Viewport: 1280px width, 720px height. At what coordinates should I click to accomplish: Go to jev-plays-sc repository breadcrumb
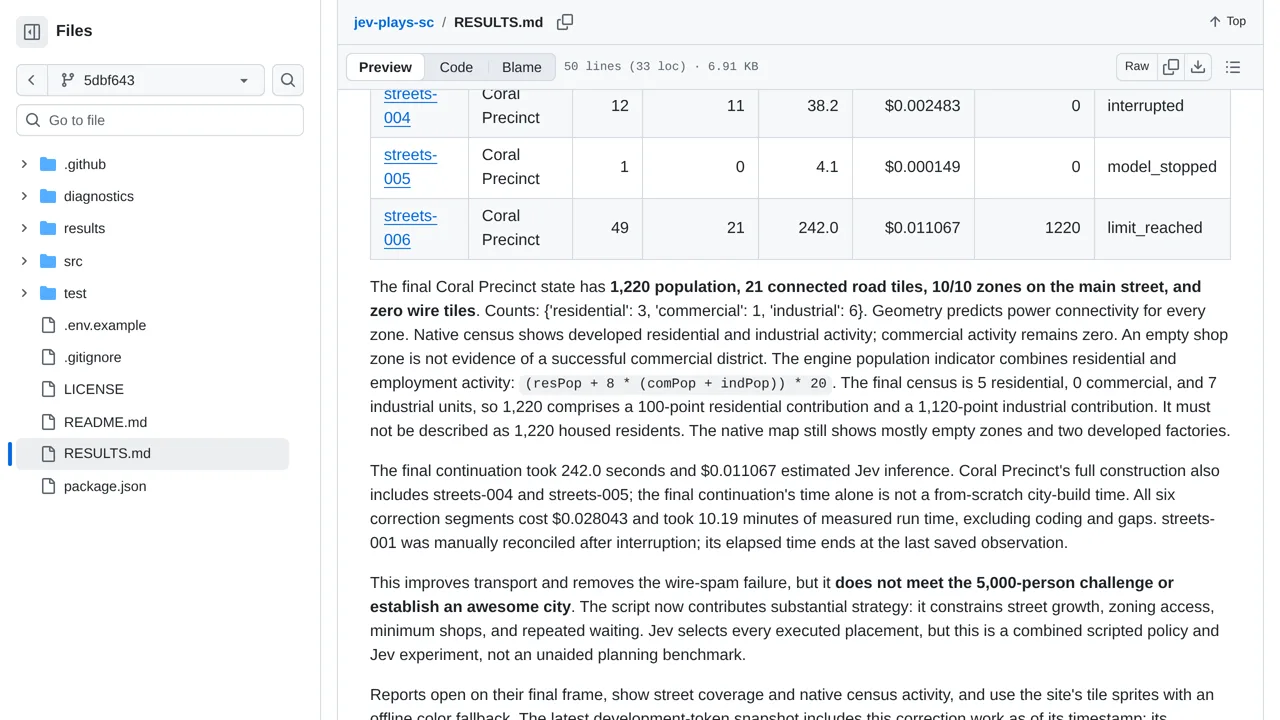click(394, 22)
